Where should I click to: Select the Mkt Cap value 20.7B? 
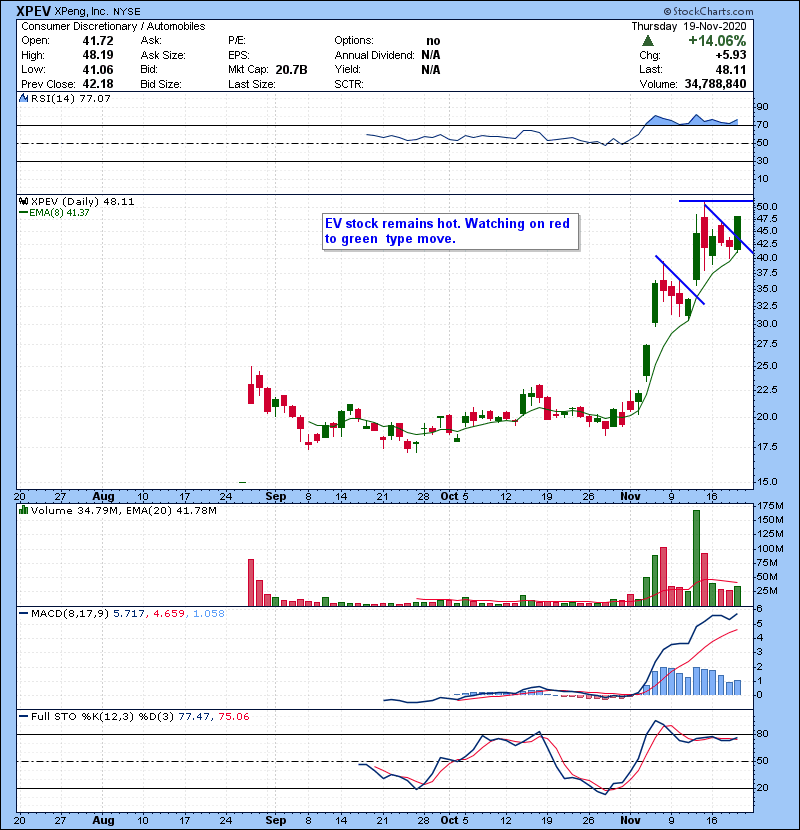point(292,70)
